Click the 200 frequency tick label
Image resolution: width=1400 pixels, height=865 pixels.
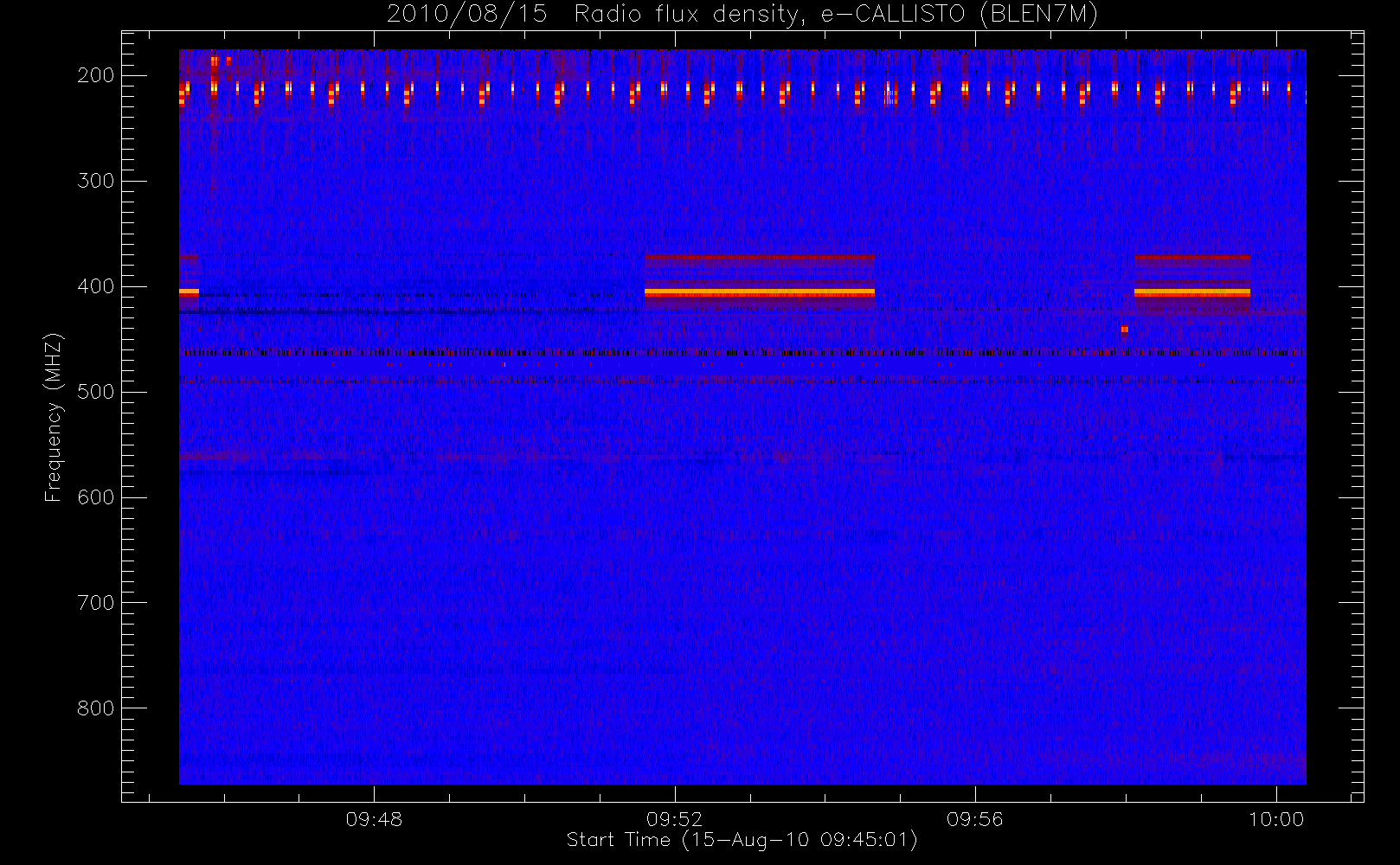point(95,75)
